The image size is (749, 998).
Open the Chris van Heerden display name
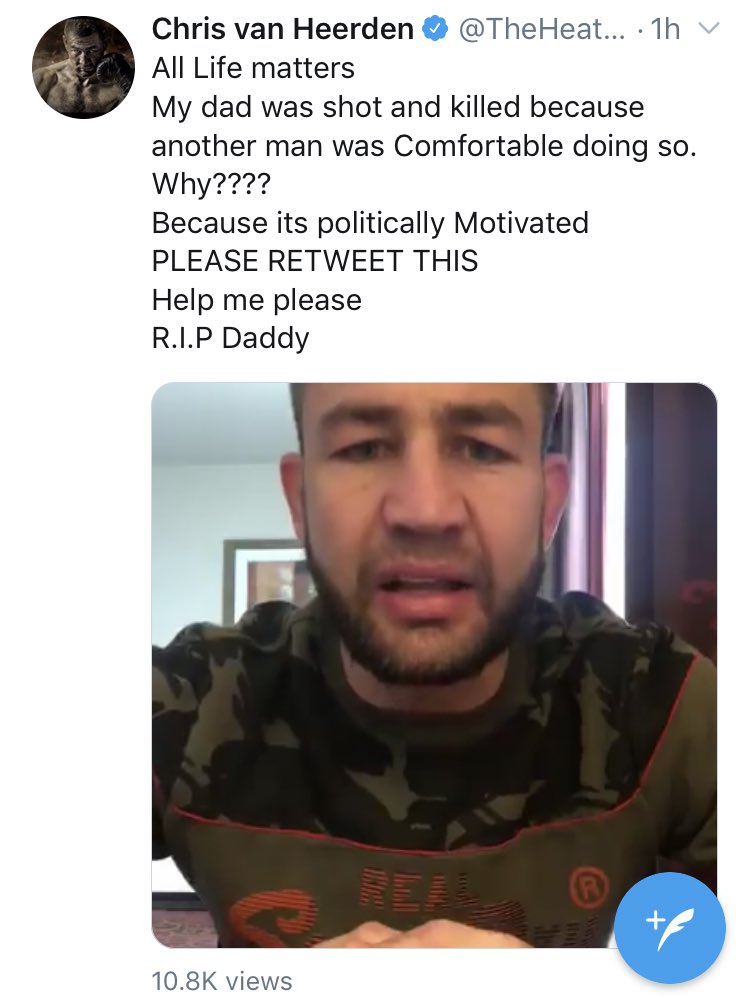[x=283, y=29]
